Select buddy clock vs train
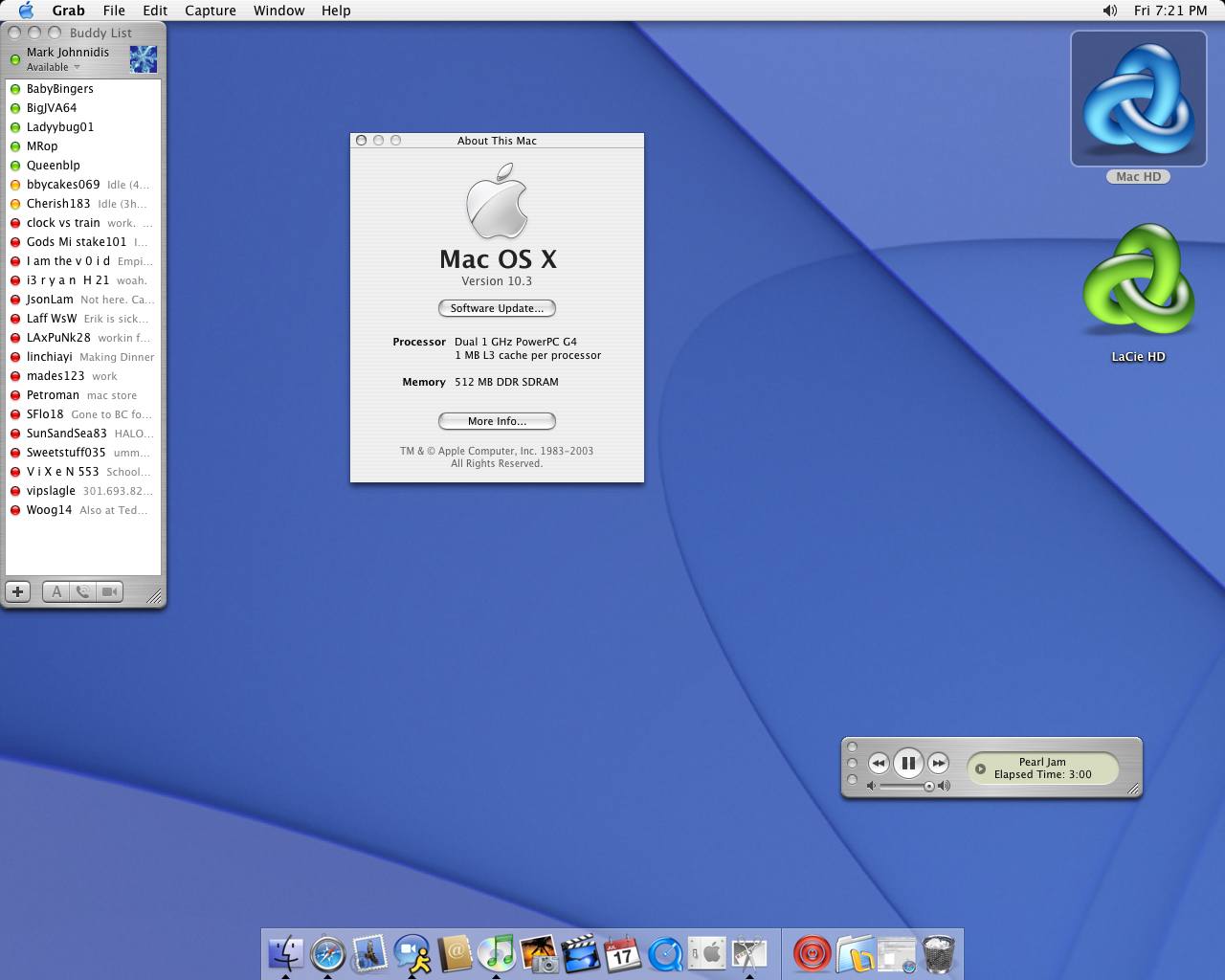Viewport: 1225px width, 980px height. coord(83,223)
